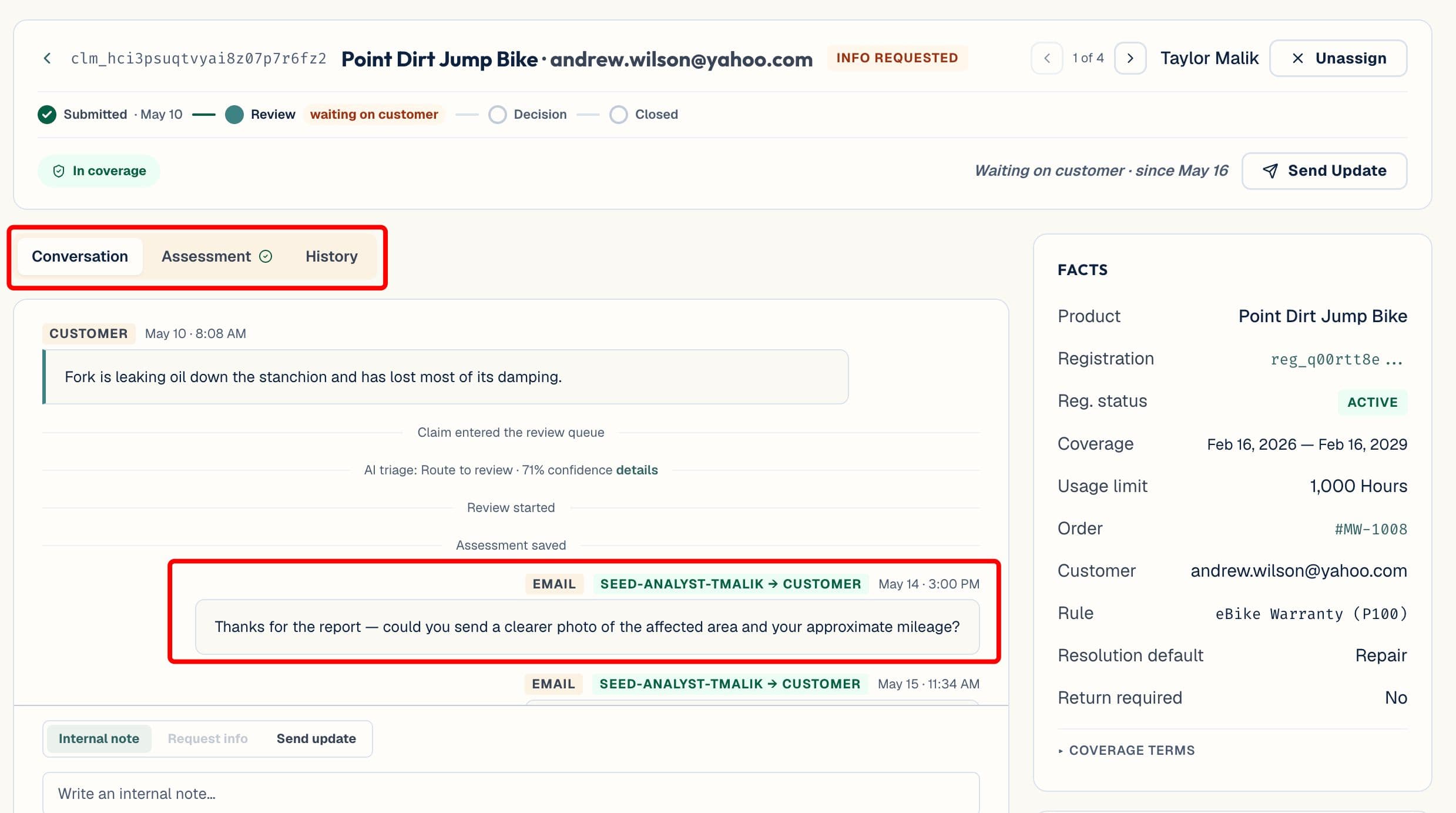Select the Send update composer mode
The image size is (1456, 813).
(x=316, y=738)
